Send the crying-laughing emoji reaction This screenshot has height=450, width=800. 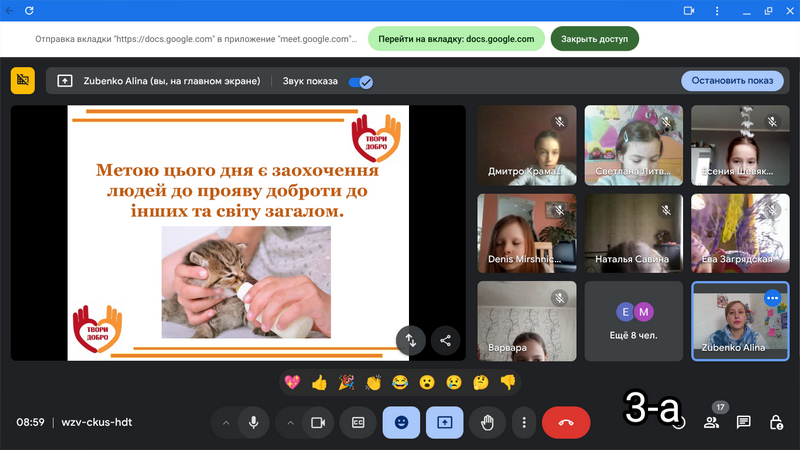400,382
